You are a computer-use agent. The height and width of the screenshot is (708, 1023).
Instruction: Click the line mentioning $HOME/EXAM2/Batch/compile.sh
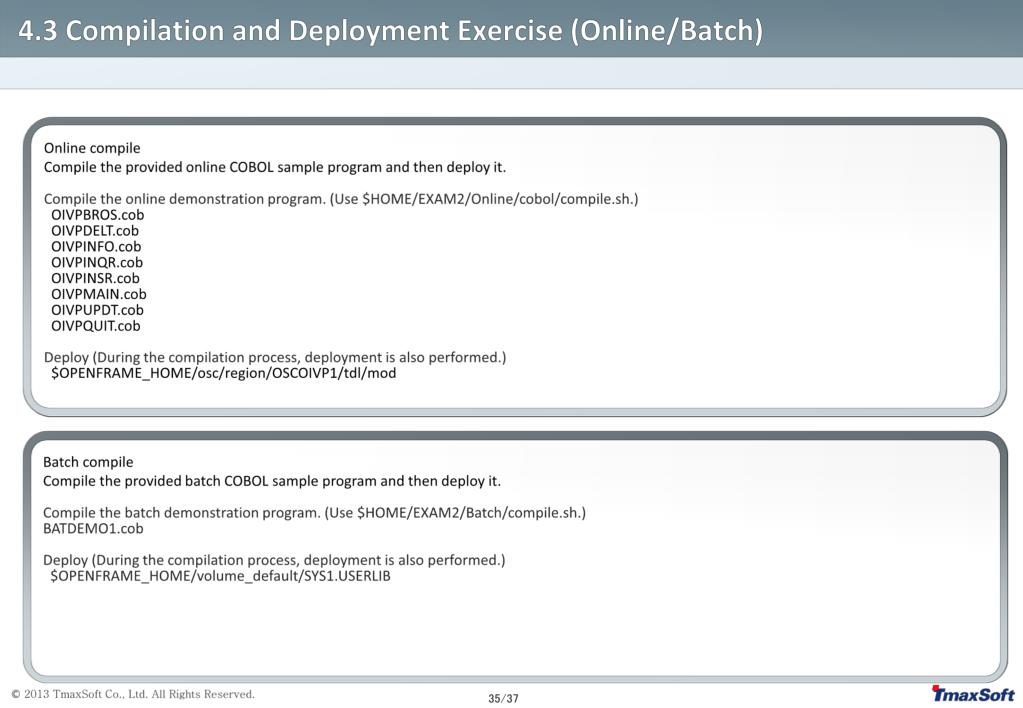point(314,513)
